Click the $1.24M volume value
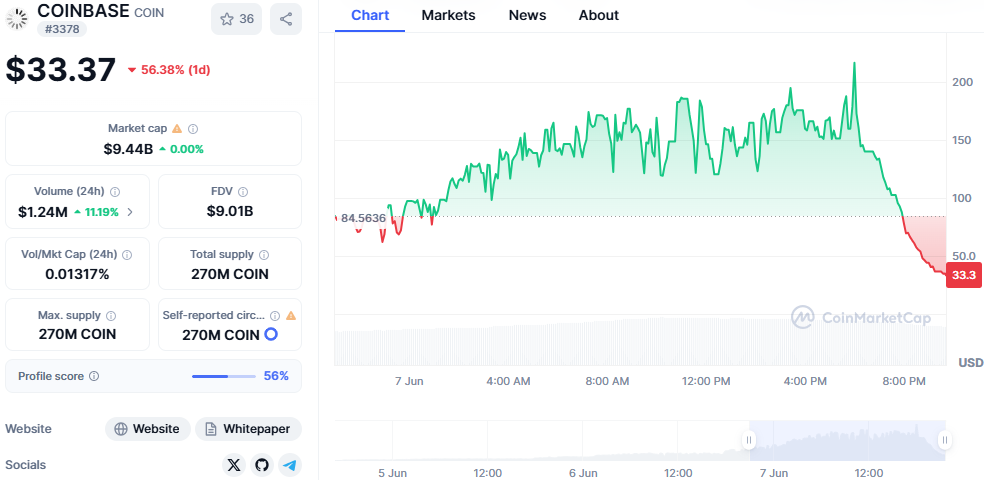The width and height of the screenshot is (984, 480). point(43,212)
